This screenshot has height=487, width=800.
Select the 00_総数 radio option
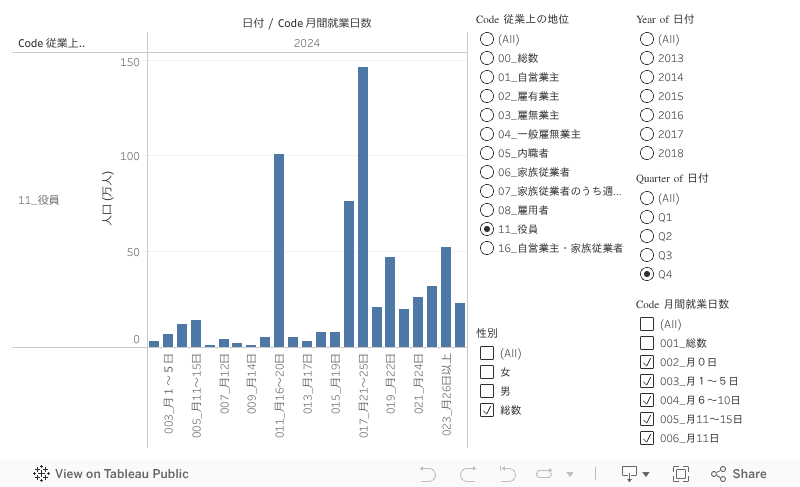pos(487,58)
